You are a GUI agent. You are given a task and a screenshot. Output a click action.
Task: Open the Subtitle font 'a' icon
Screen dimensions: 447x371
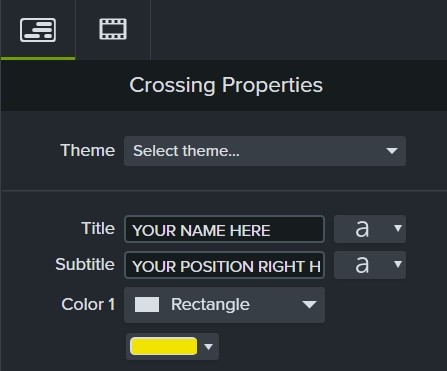[362, 265]
